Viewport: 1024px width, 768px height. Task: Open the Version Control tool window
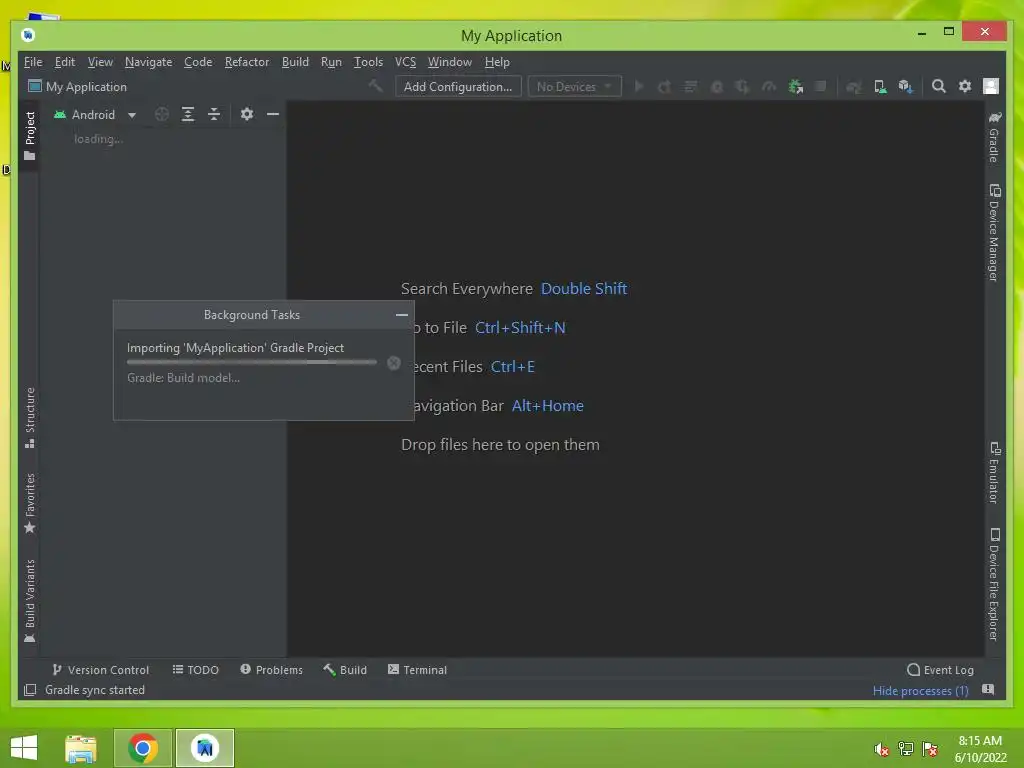tap(101, 670)
